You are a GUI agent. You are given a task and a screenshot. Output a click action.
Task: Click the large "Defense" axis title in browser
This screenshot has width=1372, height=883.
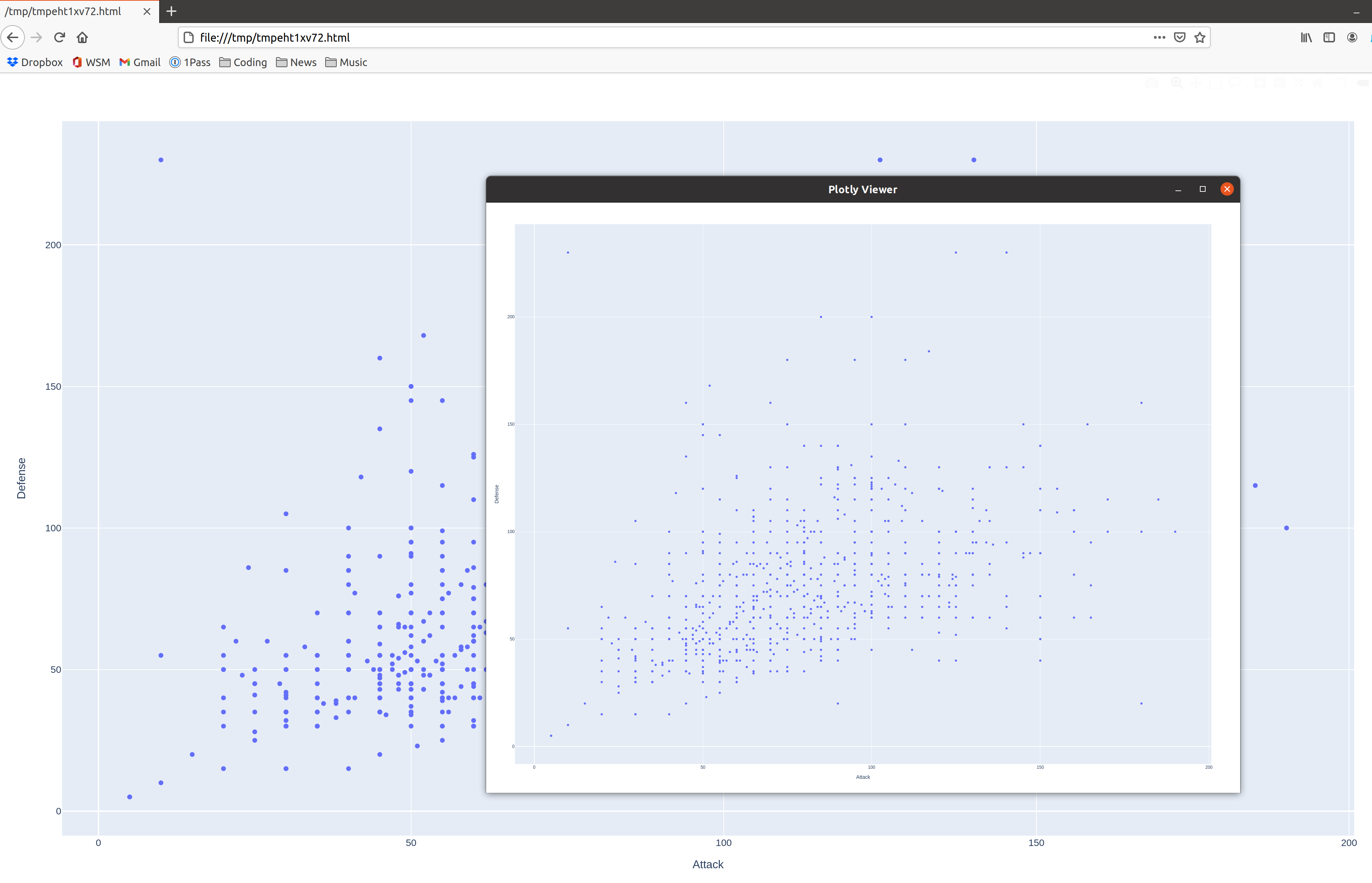coord(21,478)
